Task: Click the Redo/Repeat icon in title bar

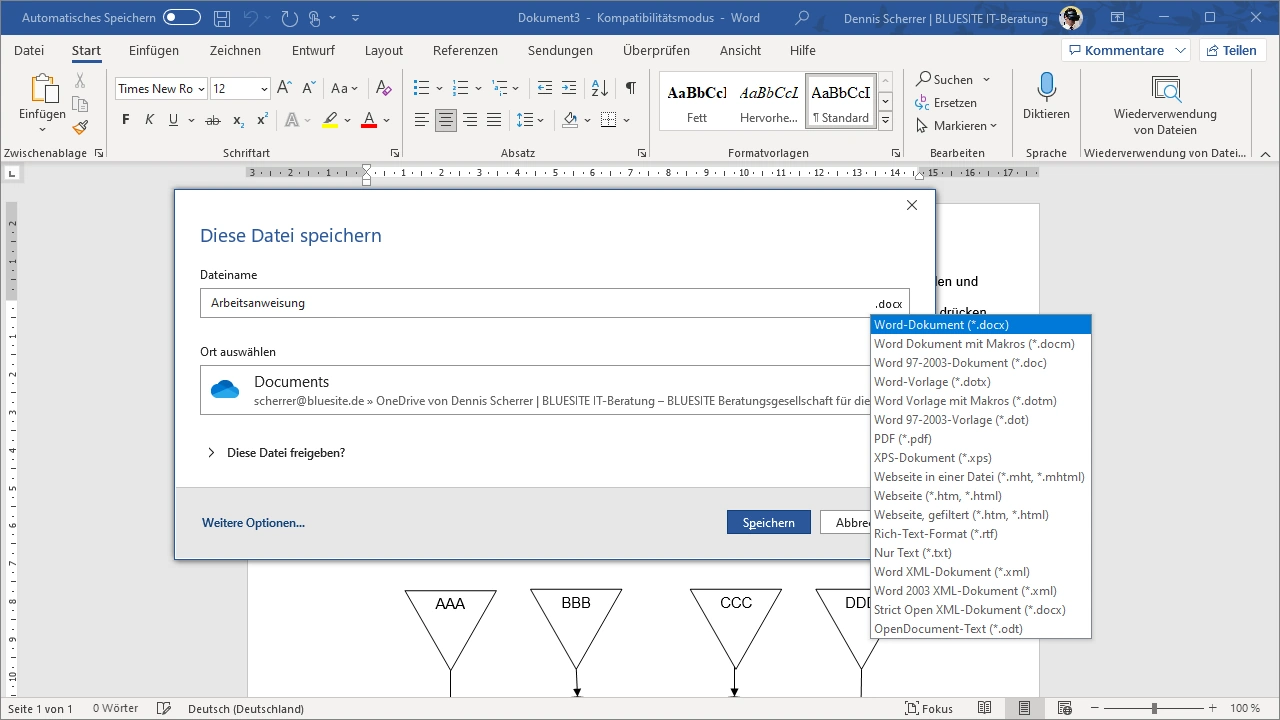Action: [290, 18]
